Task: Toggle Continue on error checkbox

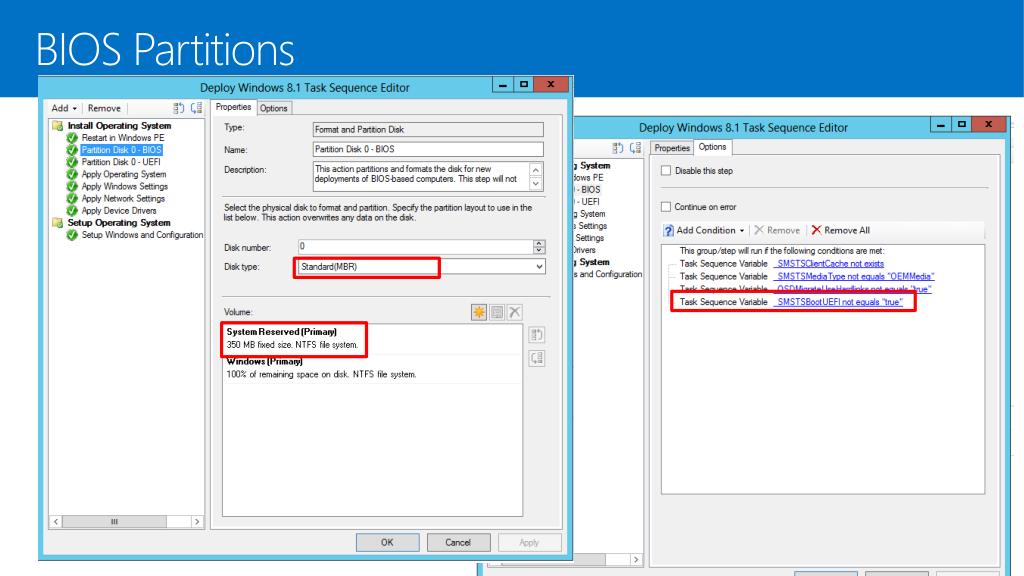Action: [666, 206]
